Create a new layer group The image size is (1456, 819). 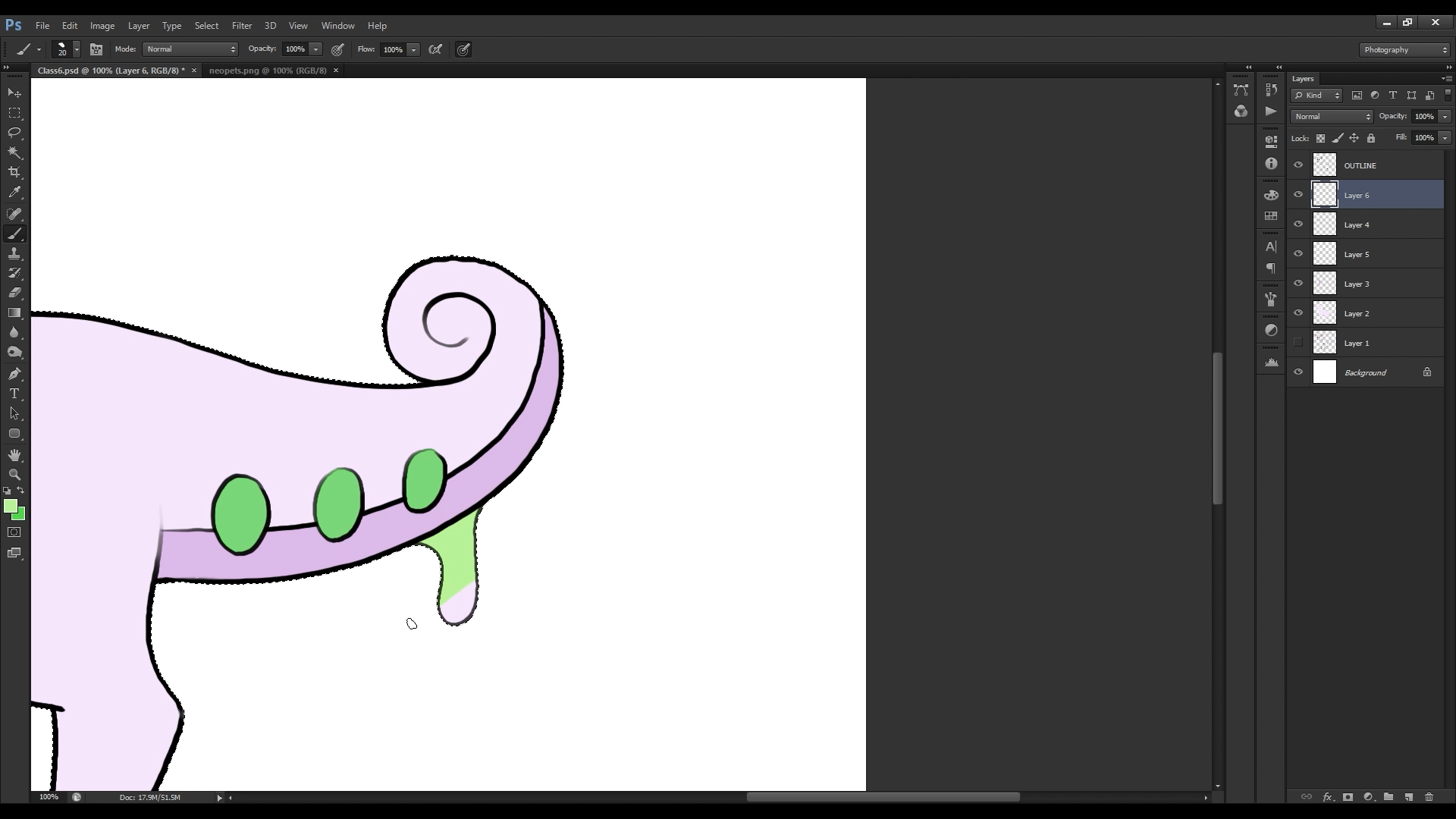[x=1389, y=797]
